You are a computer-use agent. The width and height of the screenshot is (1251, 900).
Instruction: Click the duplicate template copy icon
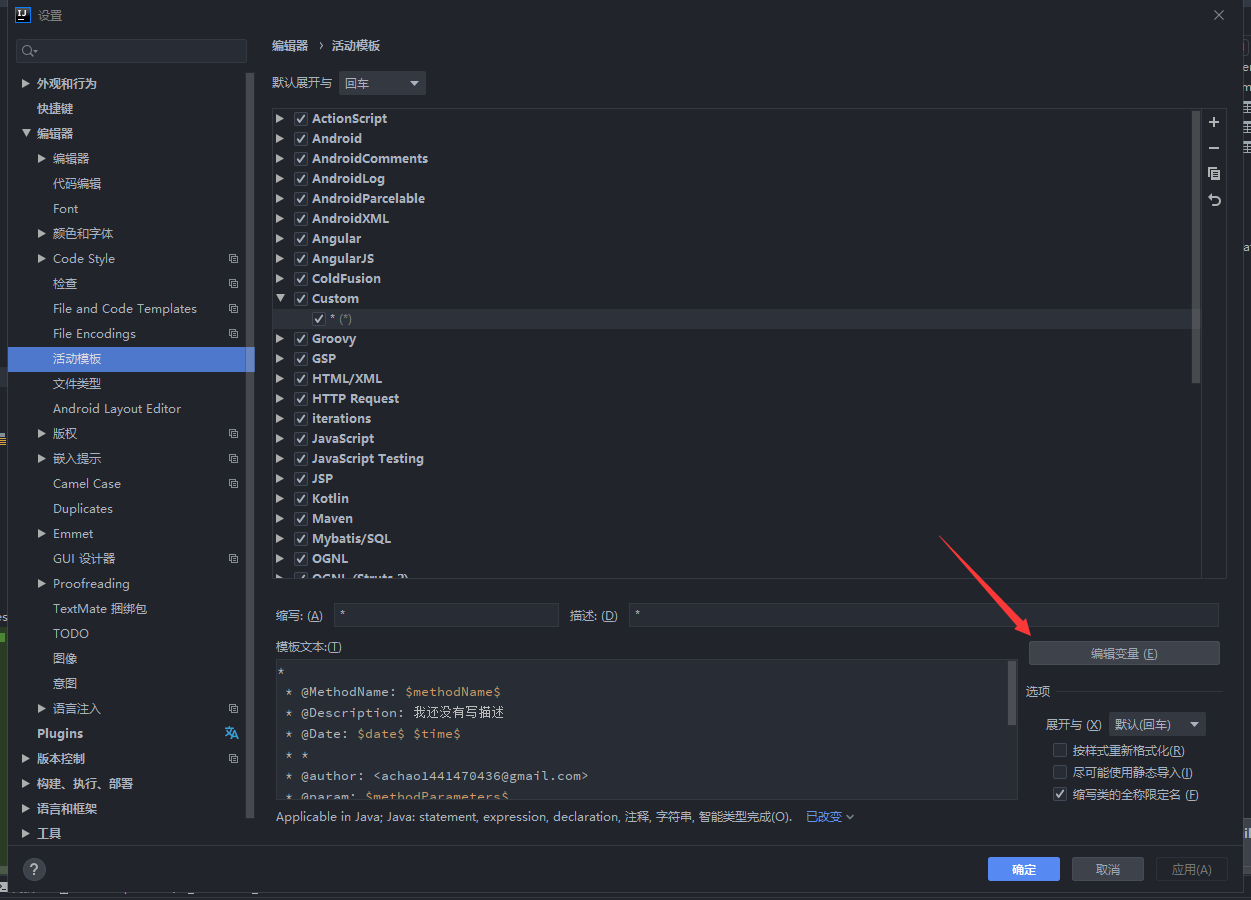[1214, 174]
